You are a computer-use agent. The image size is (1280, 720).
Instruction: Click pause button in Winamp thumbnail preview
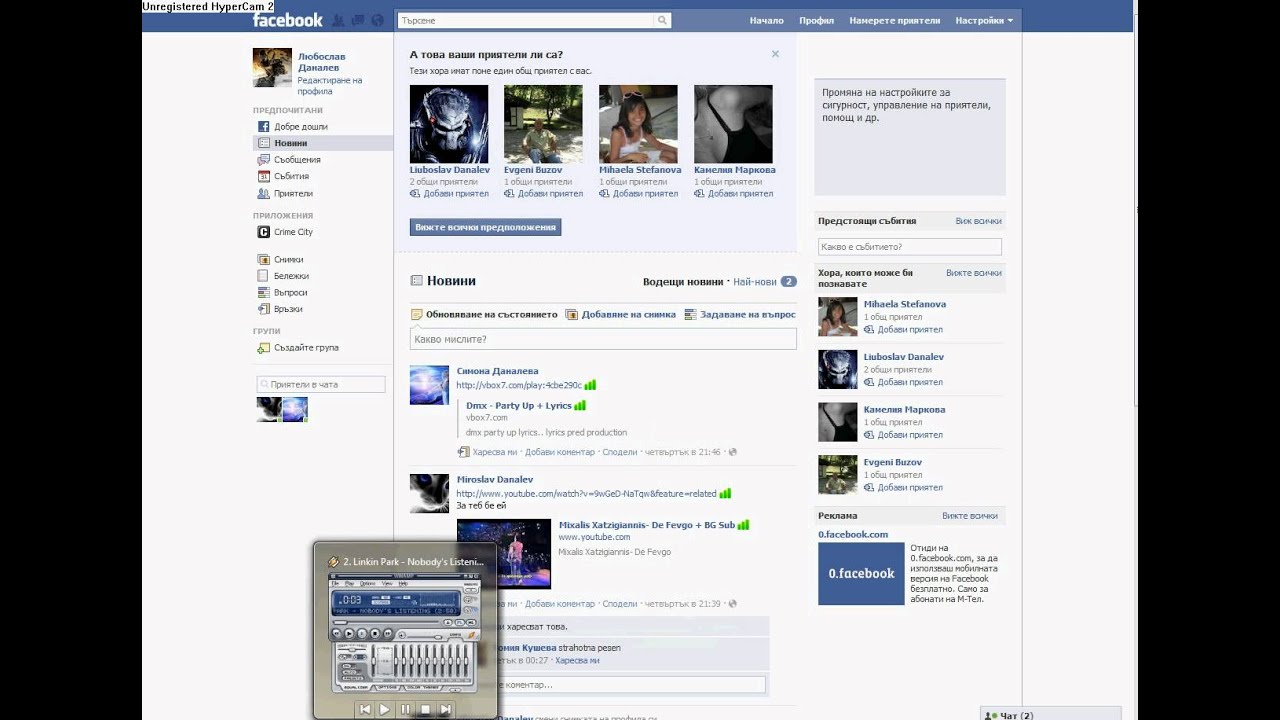pos(405,709)
